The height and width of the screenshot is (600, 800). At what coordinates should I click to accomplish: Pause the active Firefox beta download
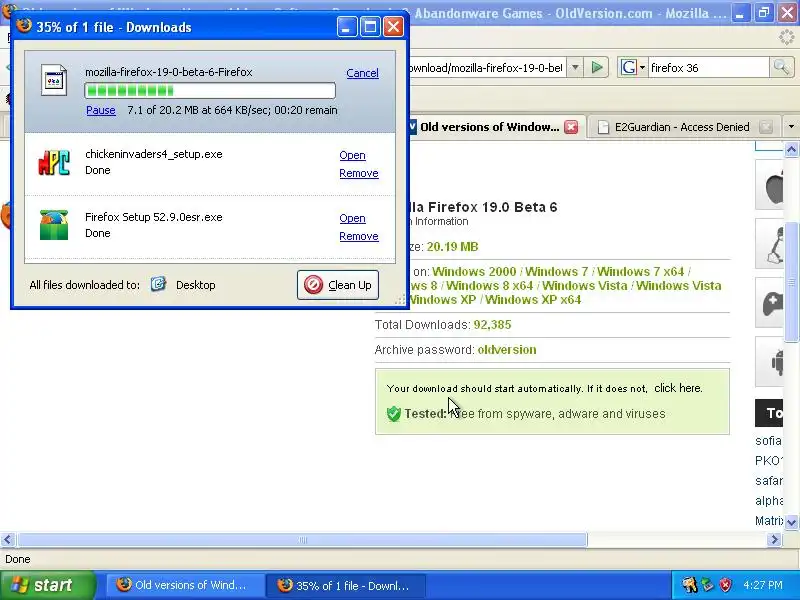(101, 110)
